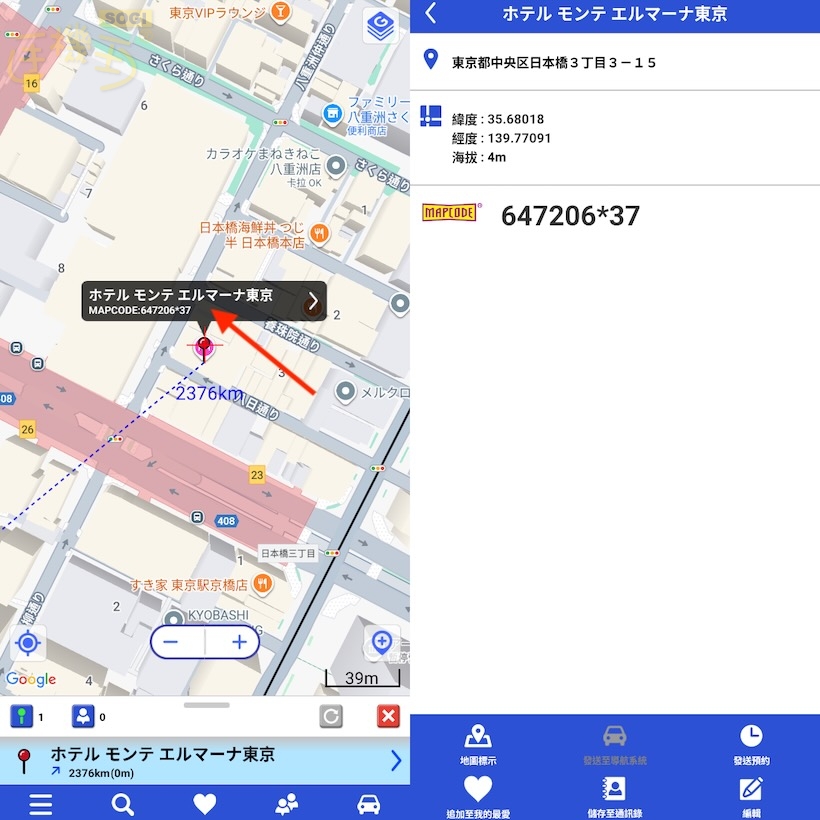The image size is (820, 820).
Task: Expand hotel callout chevron on map
Action: (x=313, y=301)
